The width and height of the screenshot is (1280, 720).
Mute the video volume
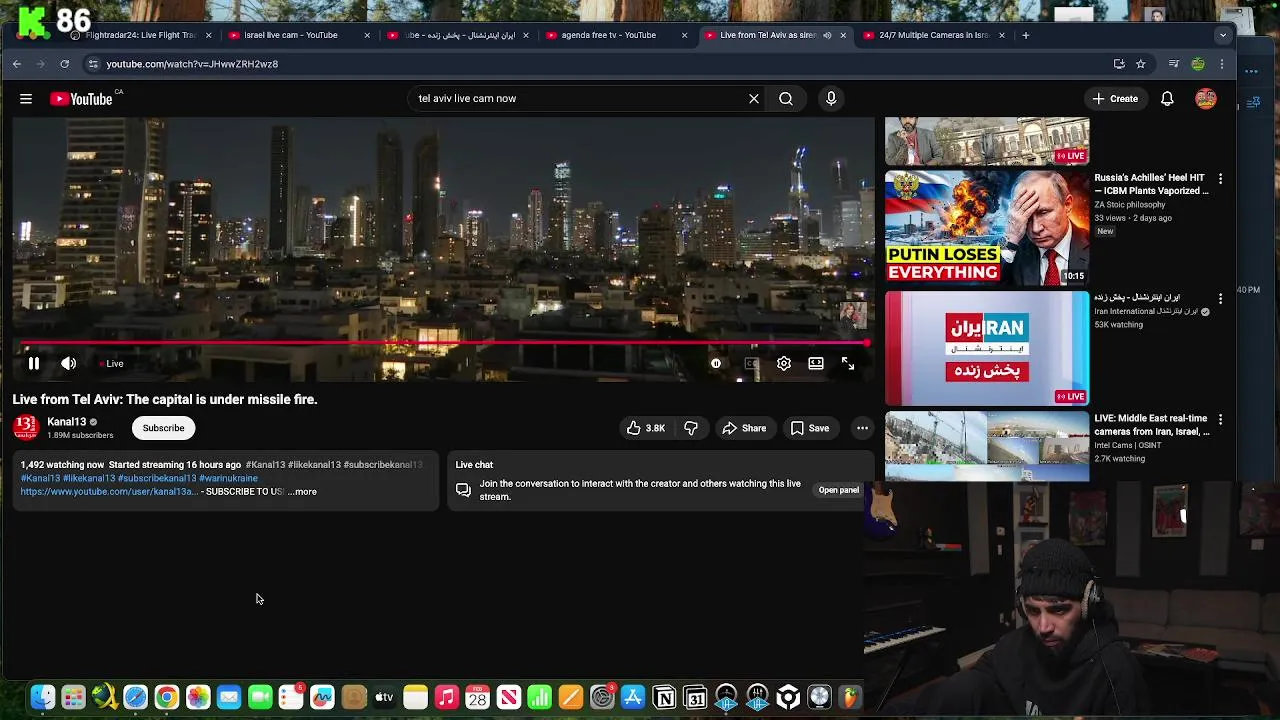point(68,364)
